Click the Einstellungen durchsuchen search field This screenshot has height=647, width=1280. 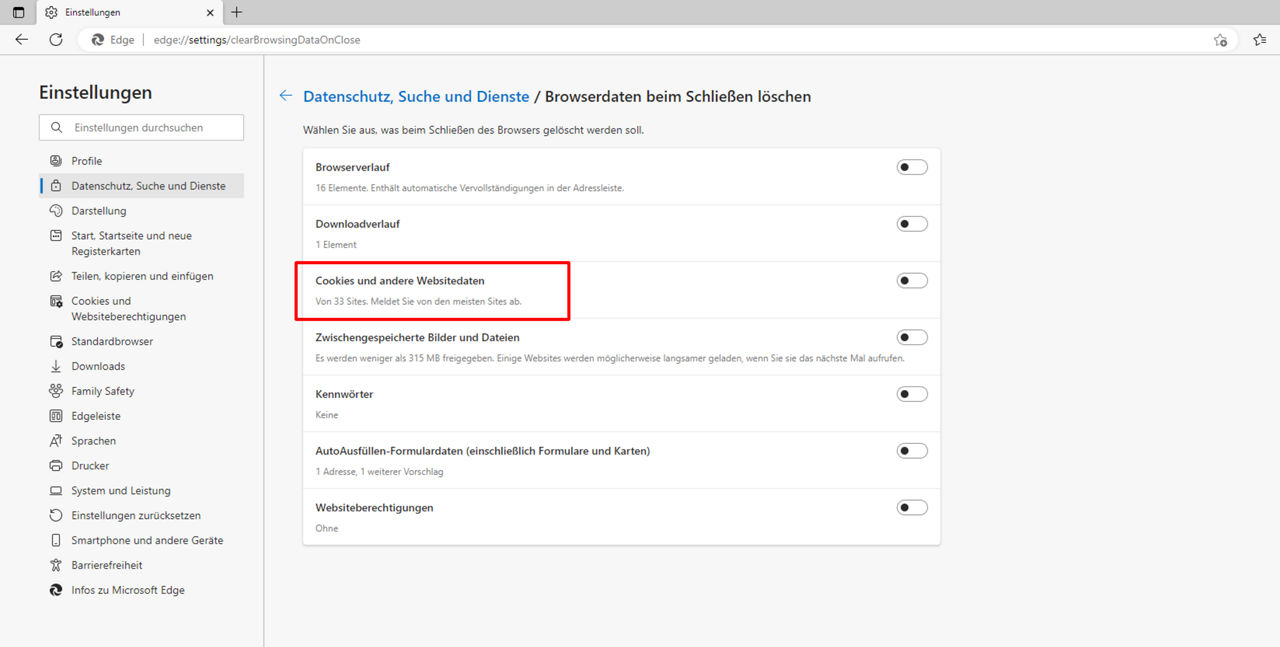(141, 127)
